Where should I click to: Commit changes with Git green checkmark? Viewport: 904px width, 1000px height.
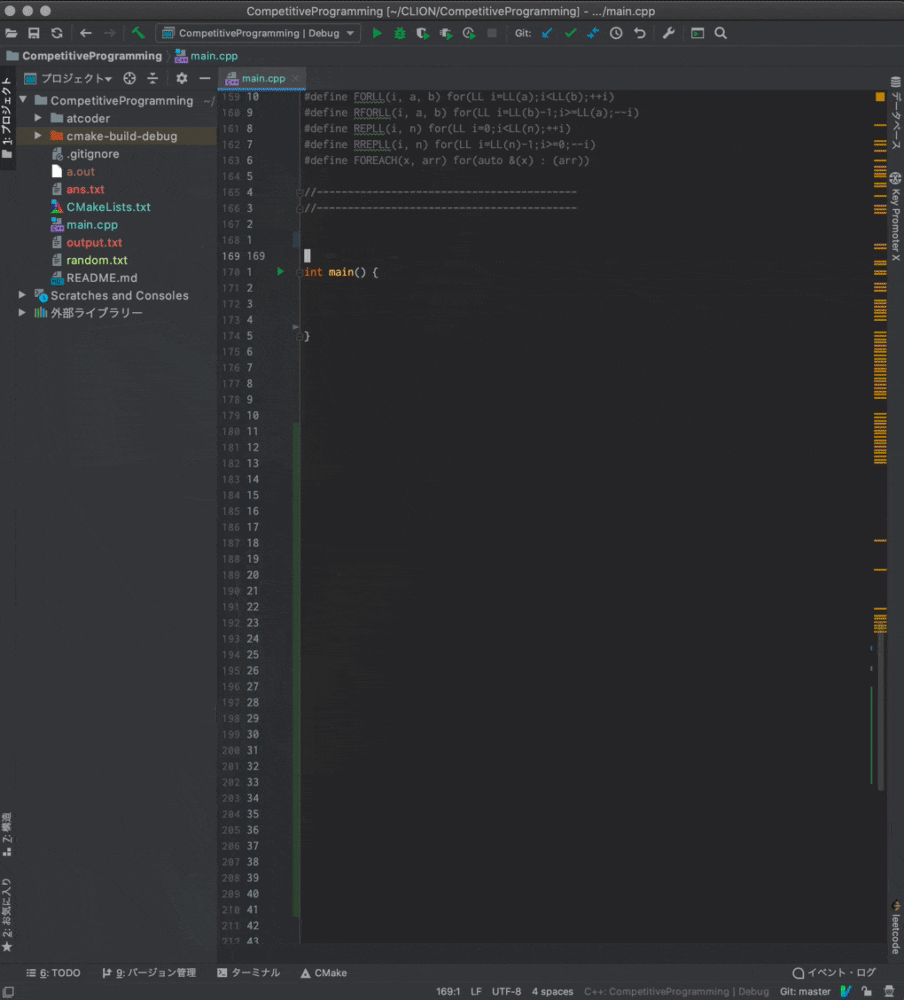[570, 33]
